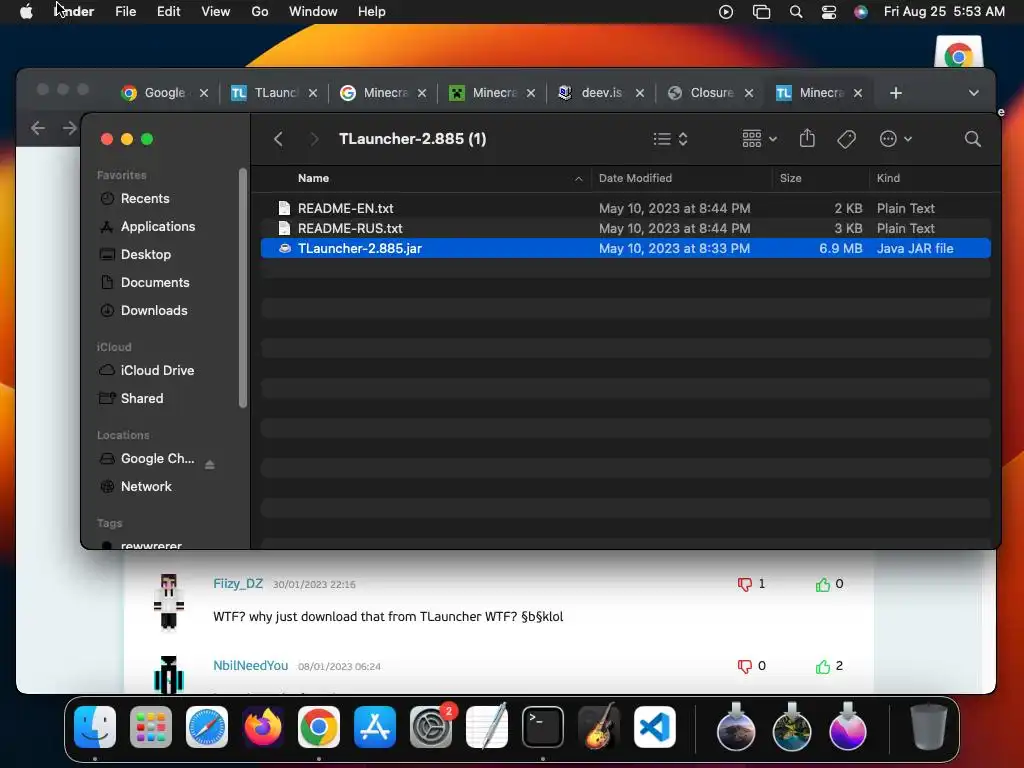1024x768 pixels.
Task: Go forward in Finder navigation
Action: tap(314, 139)
